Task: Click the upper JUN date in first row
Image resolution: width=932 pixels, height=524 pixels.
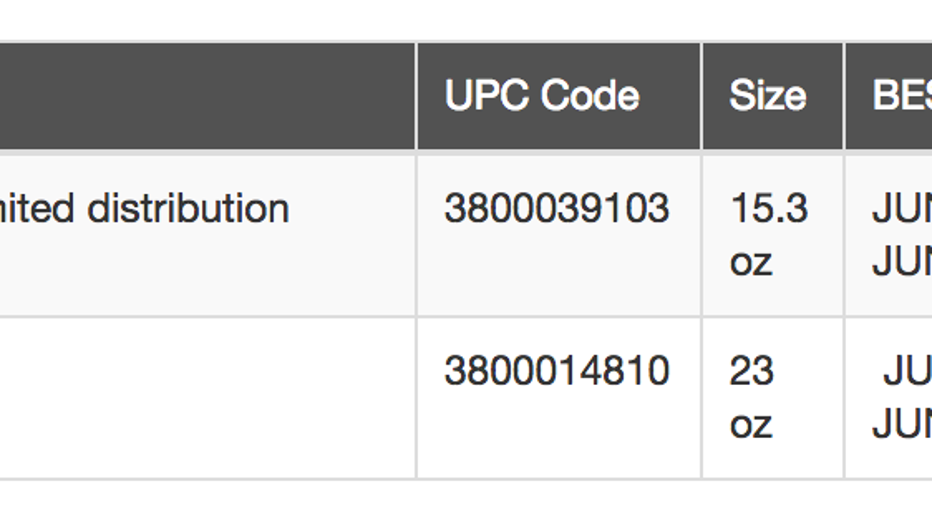Action: click(901, 209)
